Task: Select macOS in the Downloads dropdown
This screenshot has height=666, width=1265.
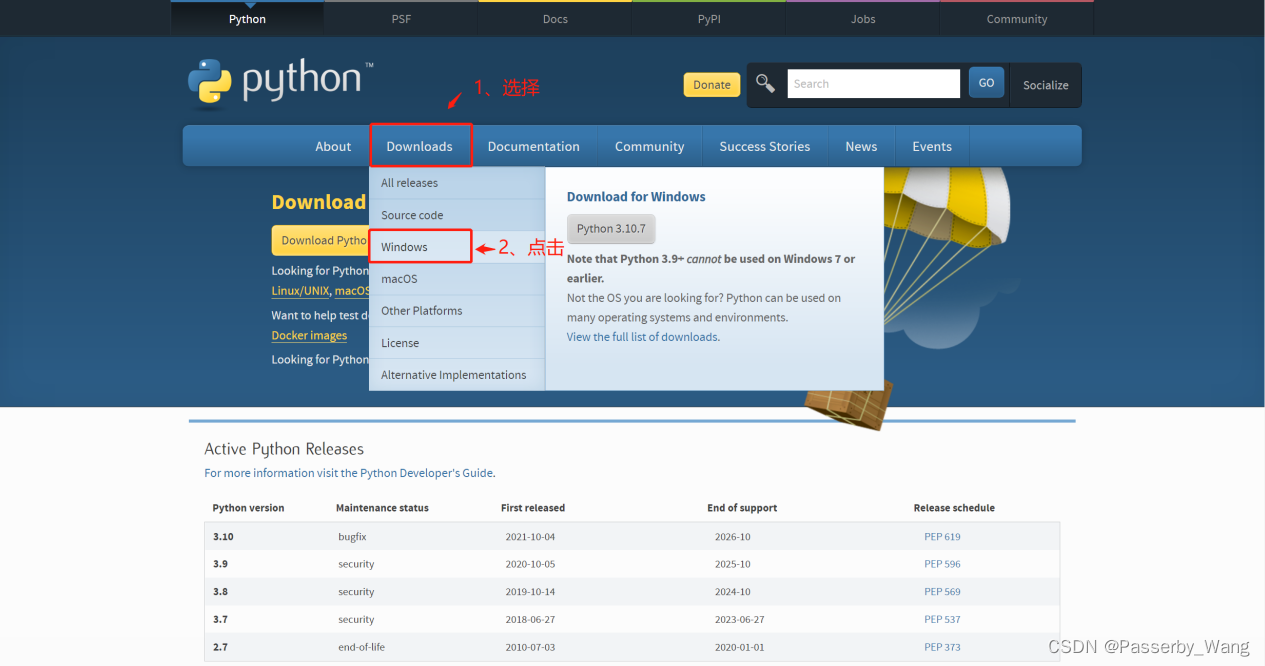Action: (398, 278)
